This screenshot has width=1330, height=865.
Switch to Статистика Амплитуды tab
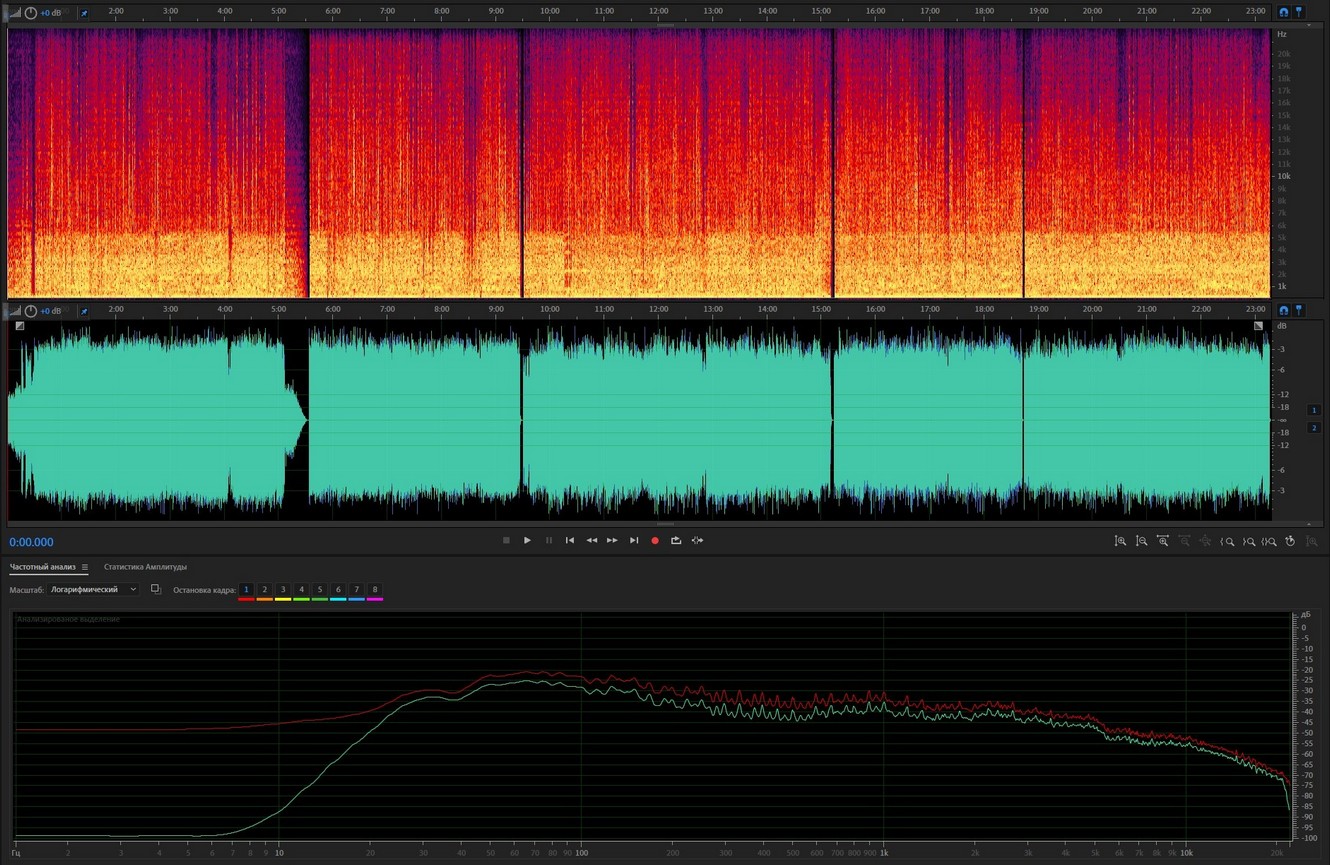coord(145,567)
